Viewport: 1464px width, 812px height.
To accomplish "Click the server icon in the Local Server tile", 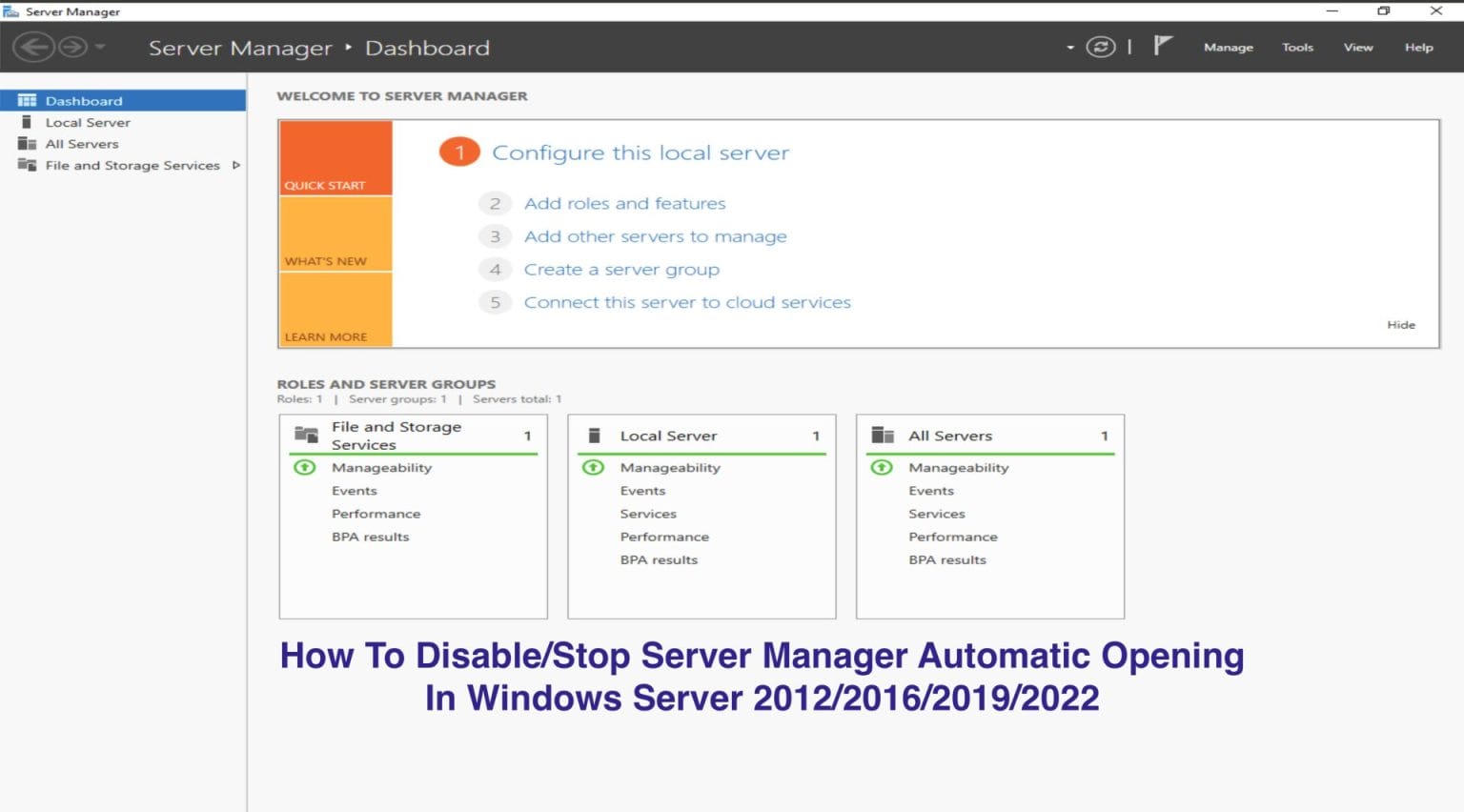I will coord(594,435).
